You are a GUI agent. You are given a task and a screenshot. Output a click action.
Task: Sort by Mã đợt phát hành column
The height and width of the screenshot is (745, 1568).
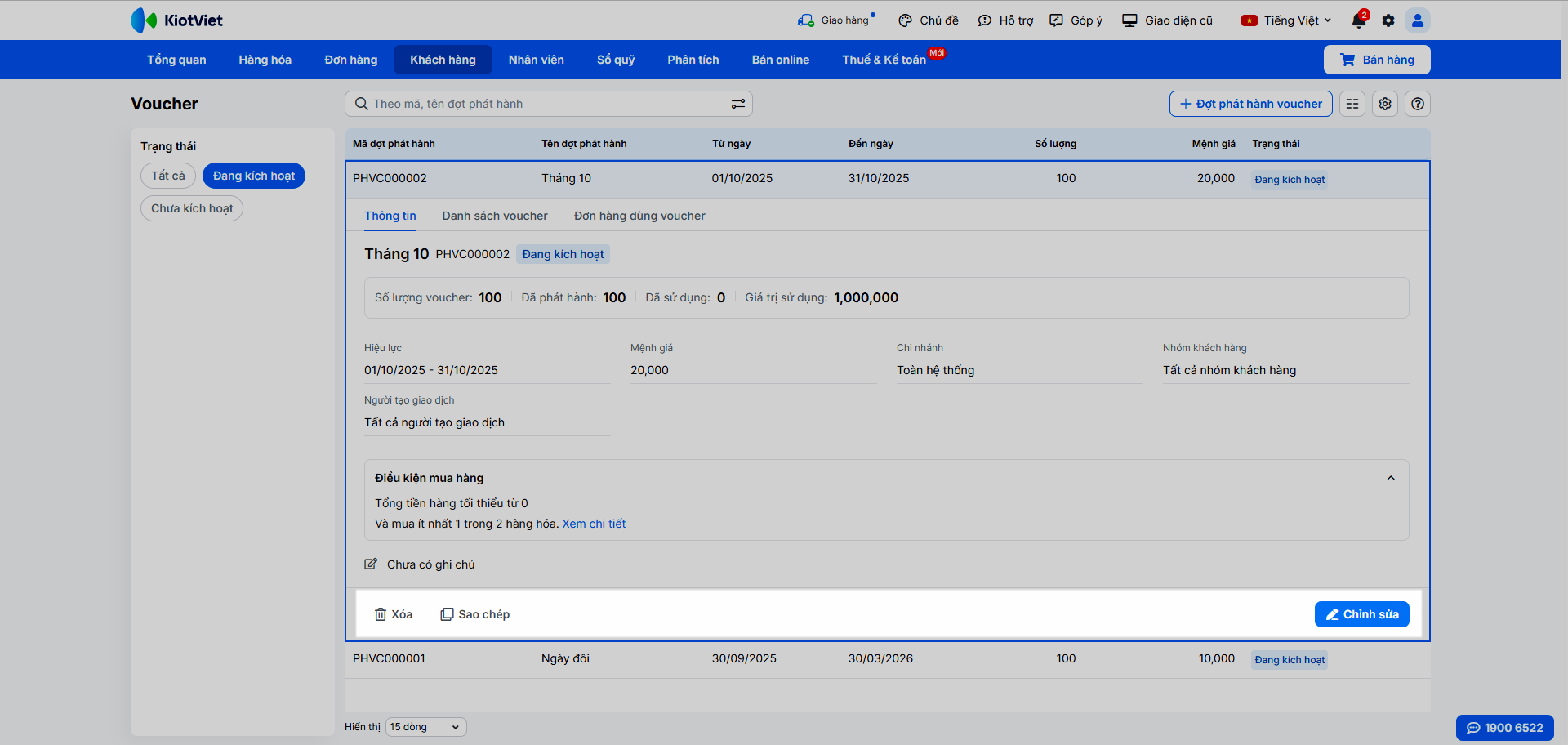(x=394, y=144)
